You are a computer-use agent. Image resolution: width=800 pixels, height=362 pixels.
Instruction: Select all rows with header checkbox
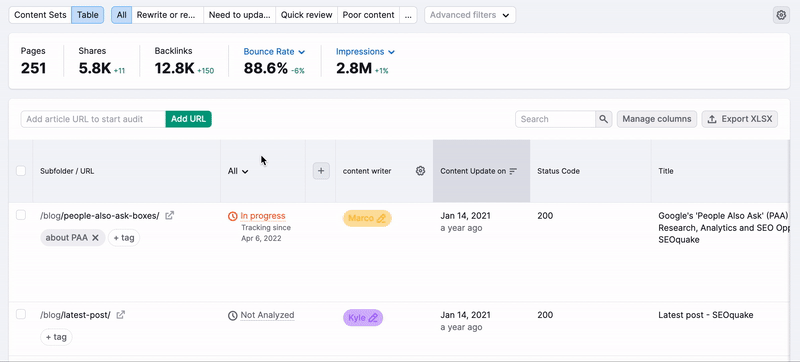click(21, 171)
